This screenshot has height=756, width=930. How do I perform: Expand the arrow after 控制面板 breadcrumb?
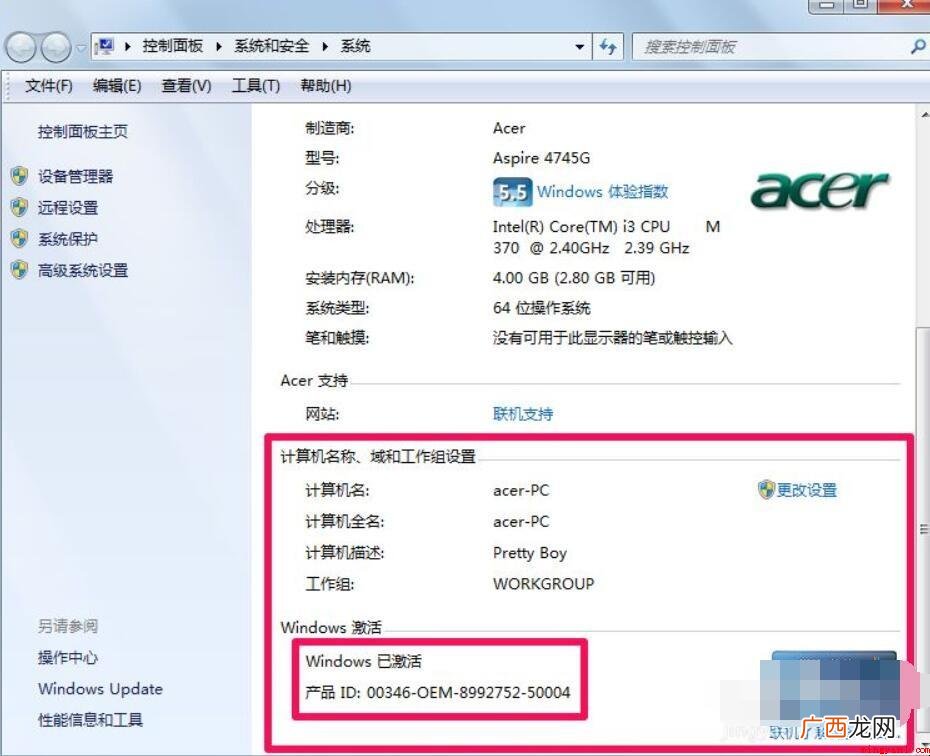pos(218,47)
